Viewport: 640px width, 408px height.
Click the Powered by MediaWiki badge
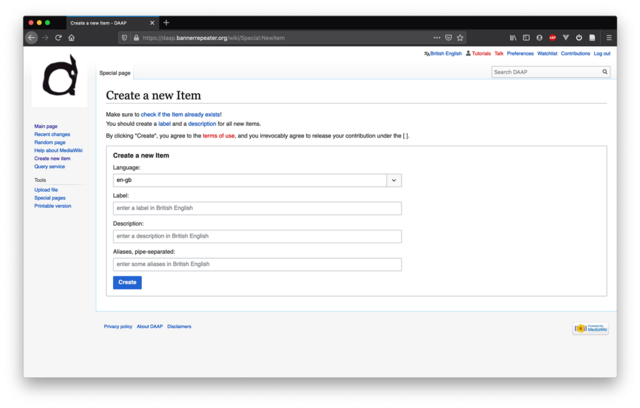point(590,328)
